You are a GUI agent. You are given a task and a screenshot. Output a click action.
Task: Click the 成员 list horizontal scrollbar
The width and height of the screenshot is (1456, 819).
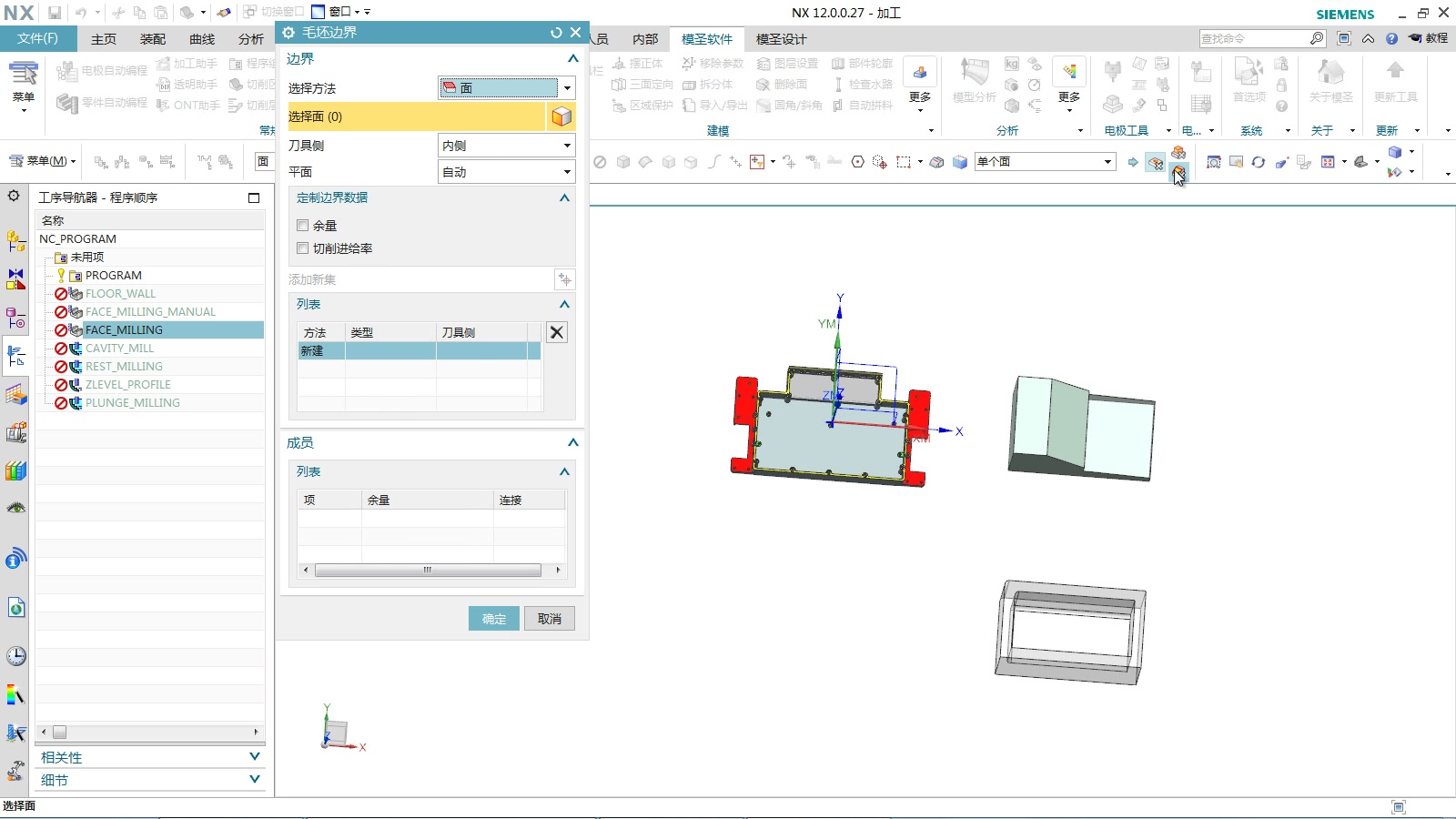[x=428, y=571]
